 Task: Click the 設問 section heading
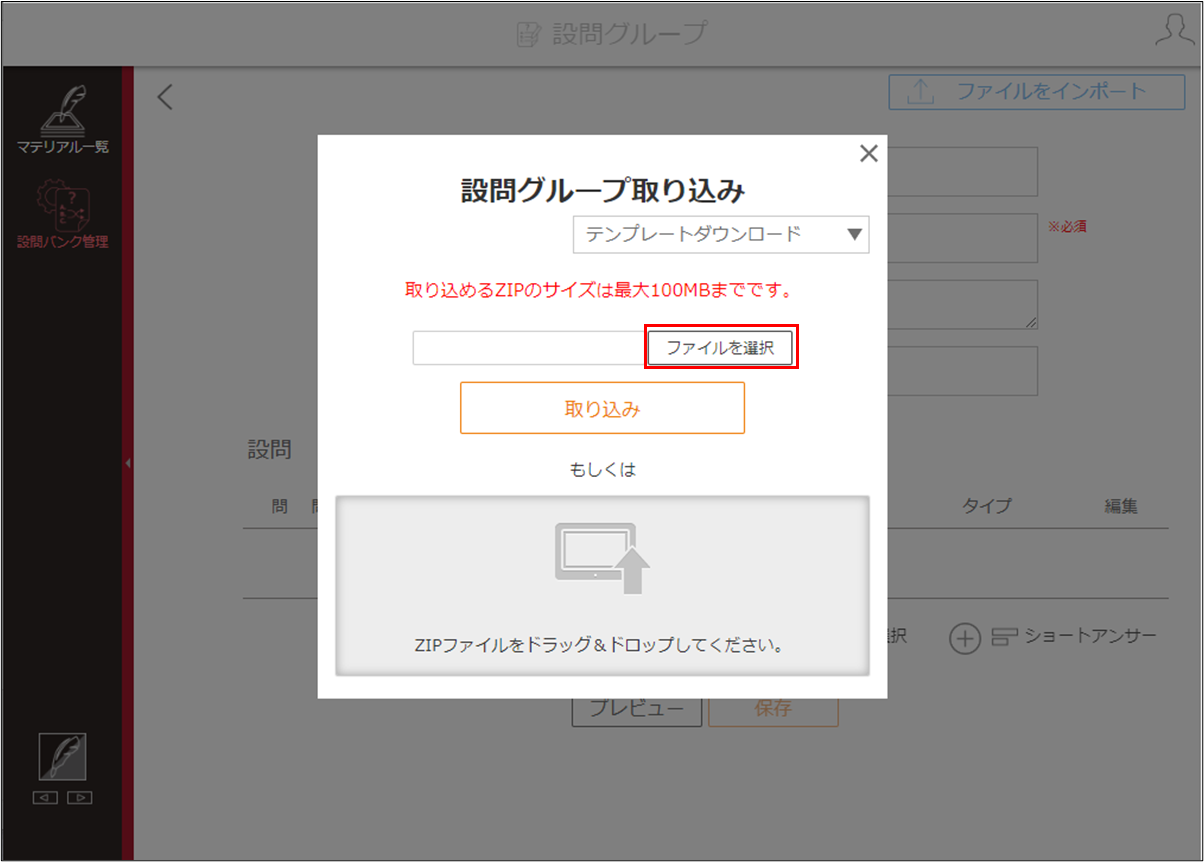click(x=269, y=450)
